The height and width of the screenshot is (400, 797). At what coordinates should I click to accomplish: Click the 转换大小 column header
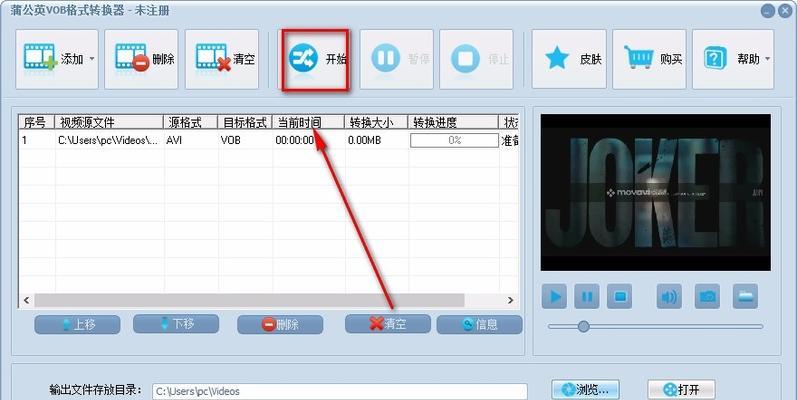[x=376, y=122]
